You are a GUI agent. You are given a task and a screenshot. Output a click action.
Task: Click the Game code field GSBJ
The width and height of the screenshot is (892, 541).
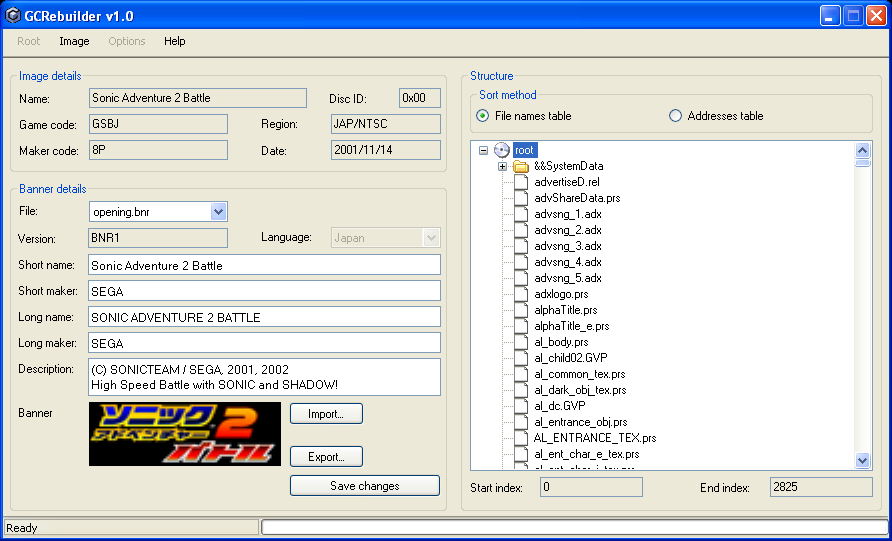(158, 124)
